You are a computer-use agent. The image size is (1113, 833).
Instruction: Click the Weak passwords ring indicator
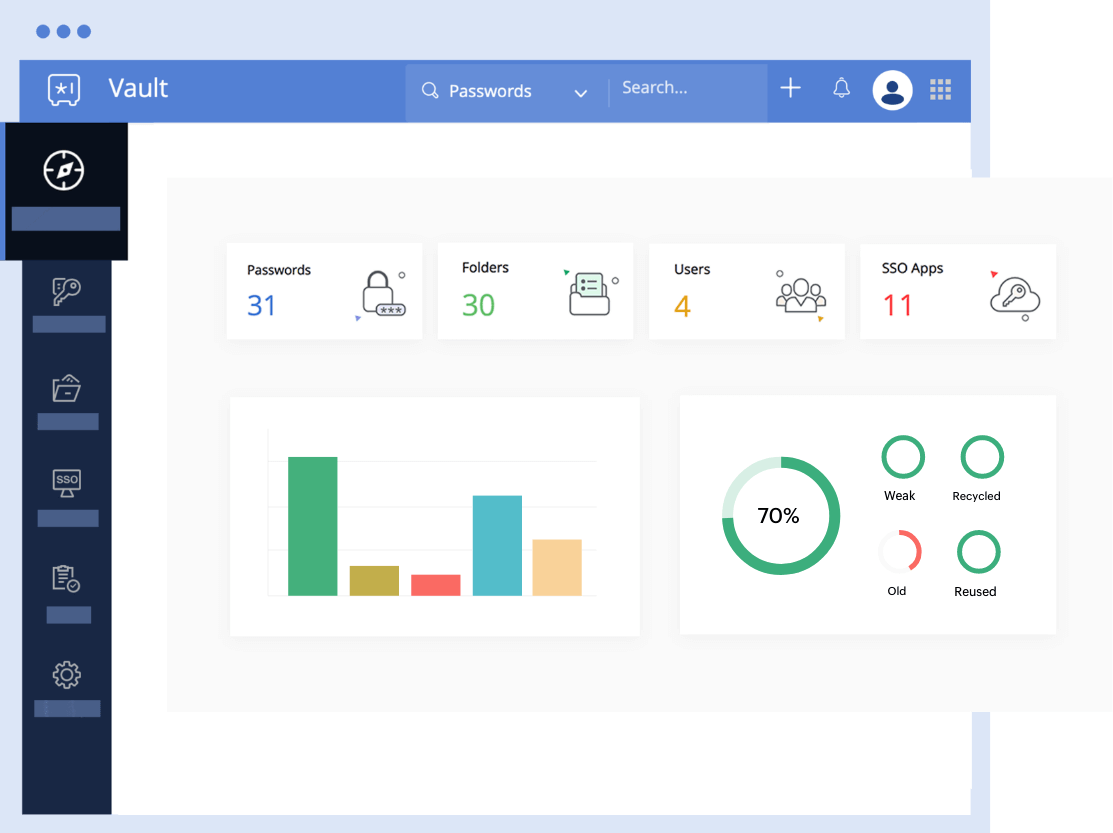point(902,457)
